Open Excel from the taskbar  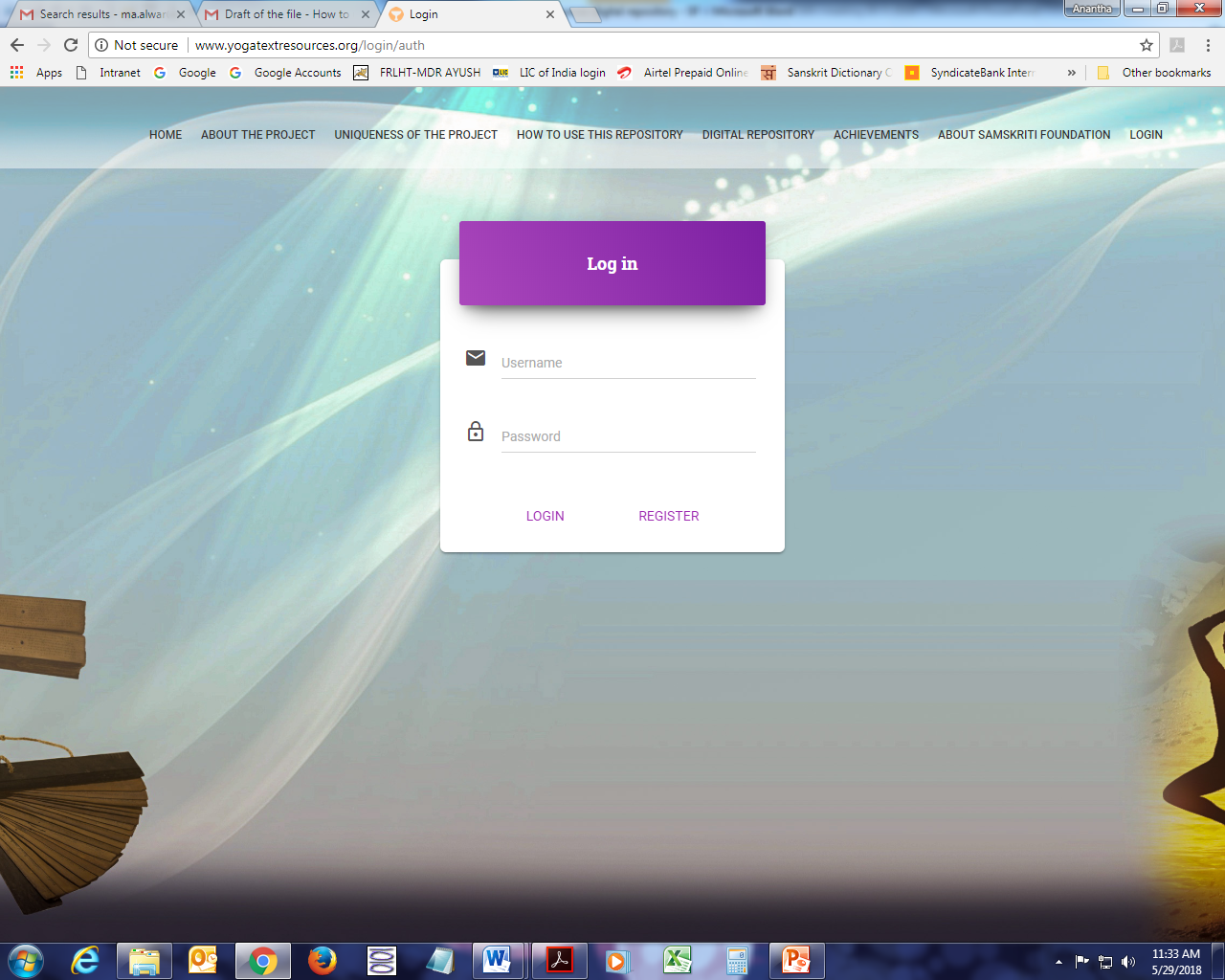pos(678,960)
